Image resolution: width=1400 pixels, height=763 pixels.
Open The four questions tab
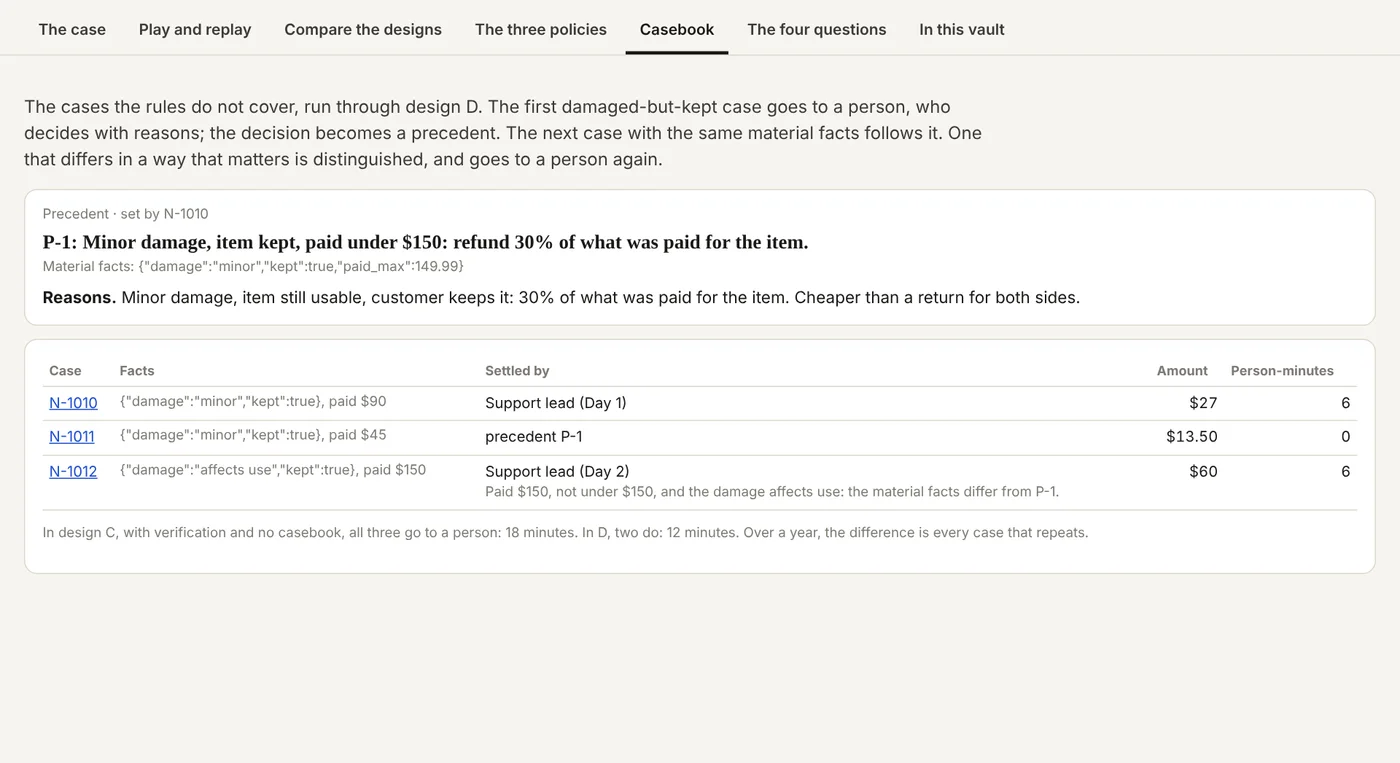[x=817, y=29]
